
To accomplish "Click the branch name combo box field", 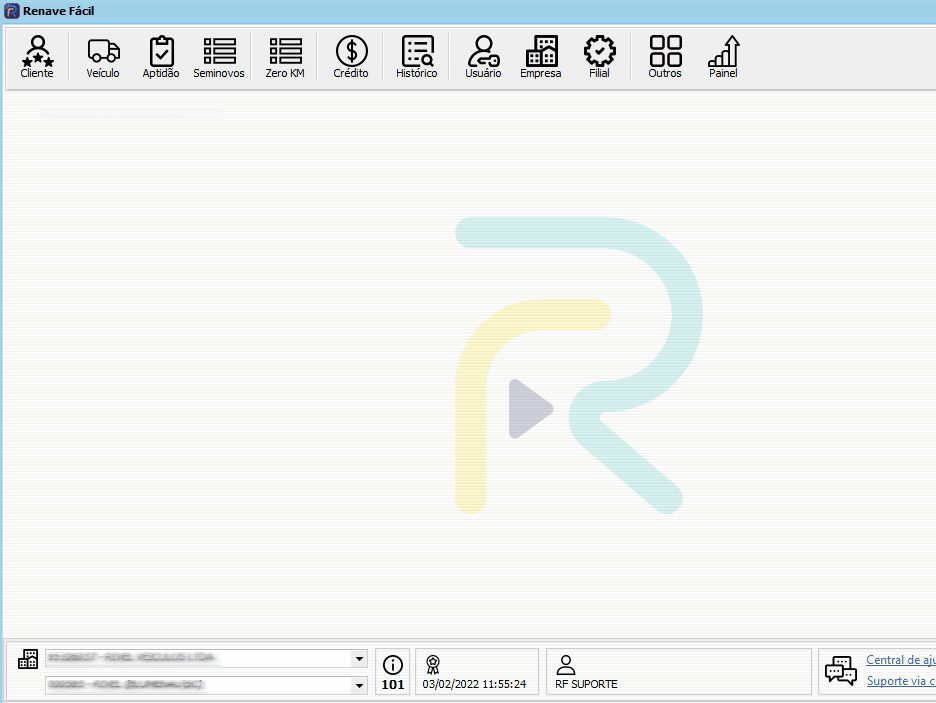I will click(x=206, y=685).
